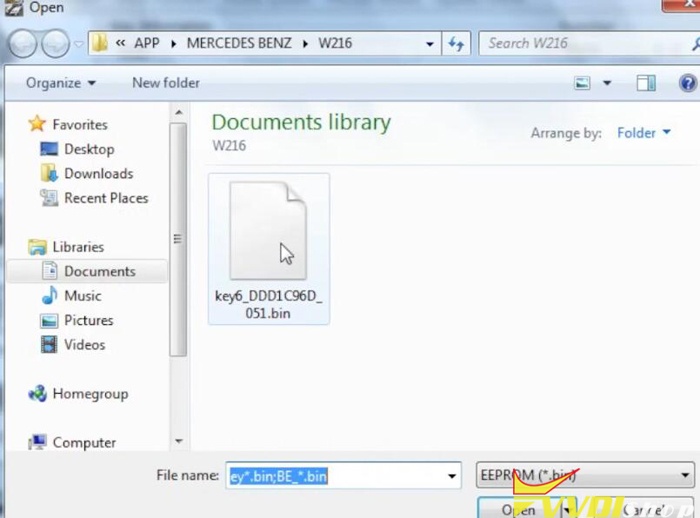The height and width of the screenshot is (518, 700).
Task: Click the navigation pane scroll down arrow
Action: pos(179,441)
